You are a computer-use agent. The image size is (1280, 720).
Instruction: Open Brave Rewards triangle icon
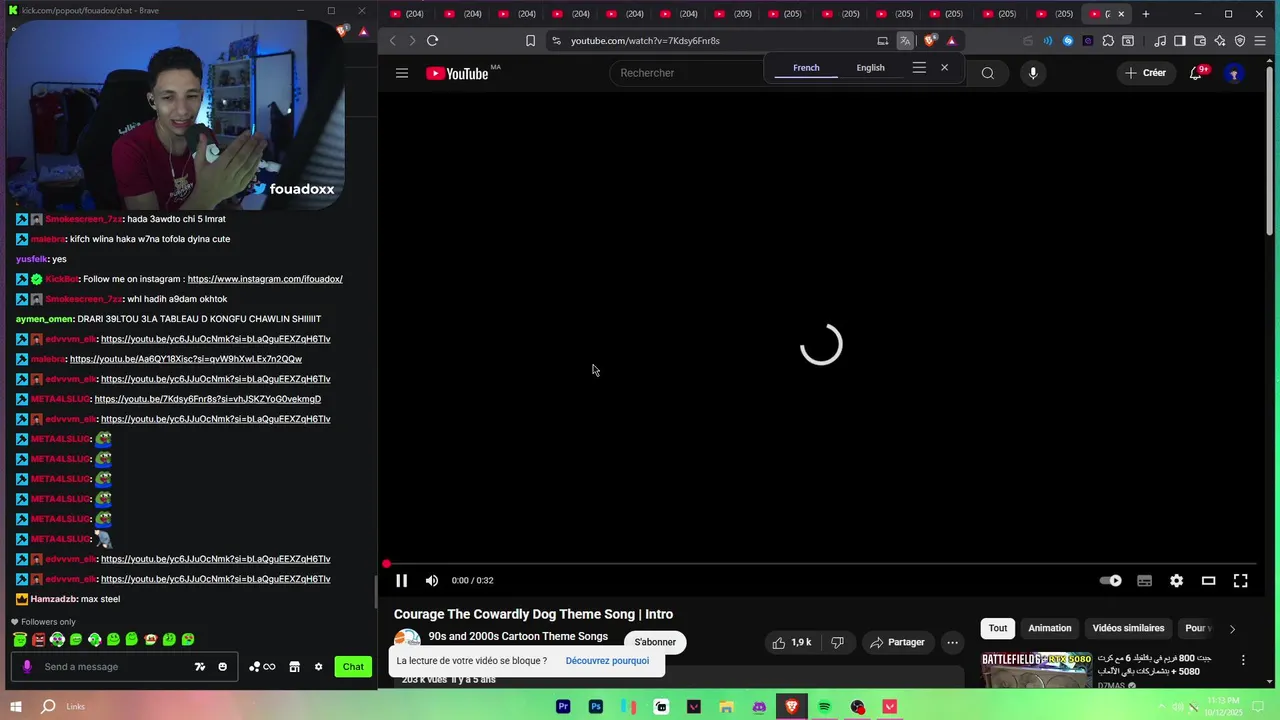(951, 41)
